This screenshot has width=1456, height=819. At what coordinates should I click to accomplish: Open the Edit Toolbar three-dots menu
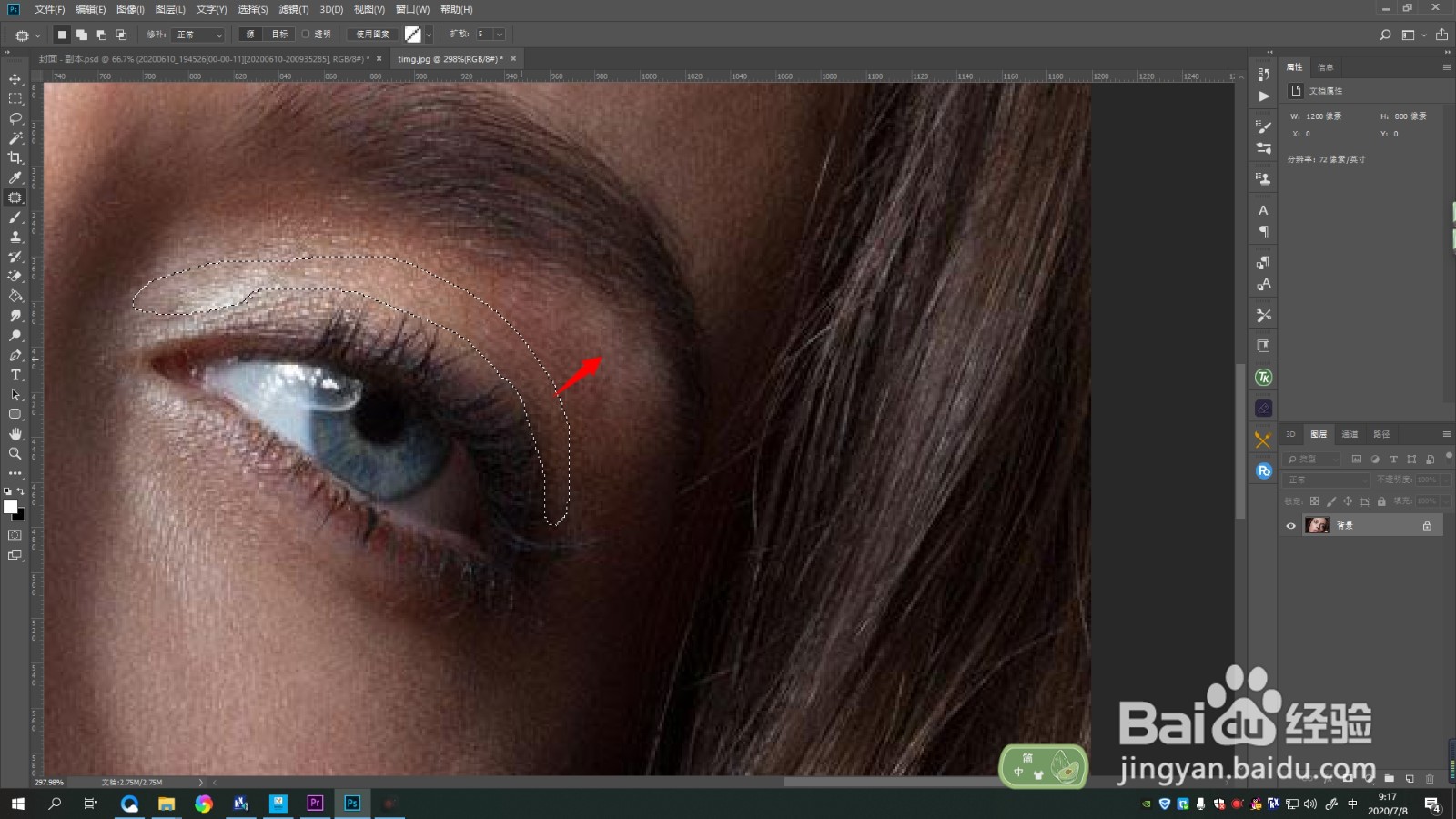(15, 473)
